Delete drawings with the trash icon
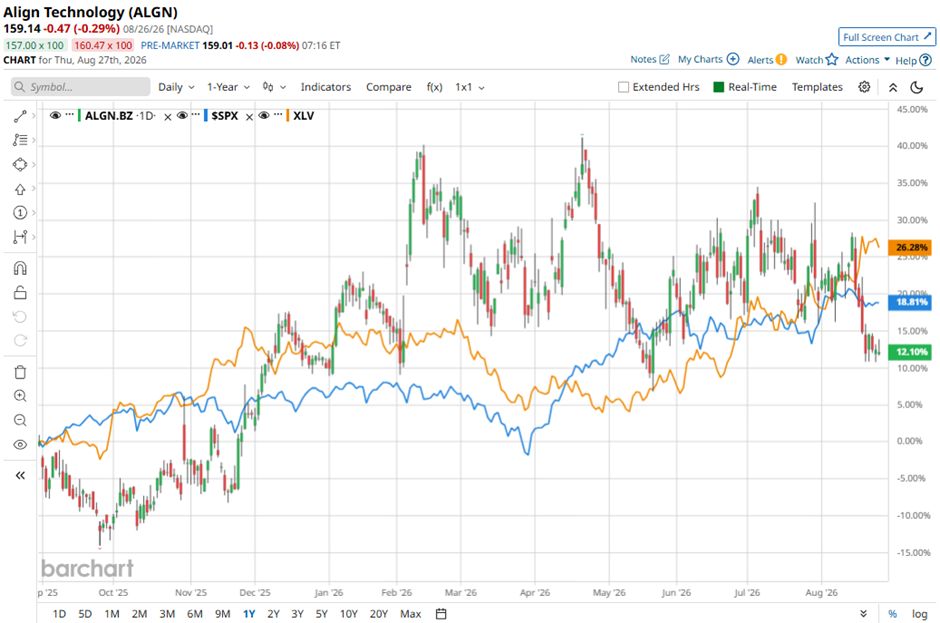Screen dimensions: 940x623 [20, 372]
